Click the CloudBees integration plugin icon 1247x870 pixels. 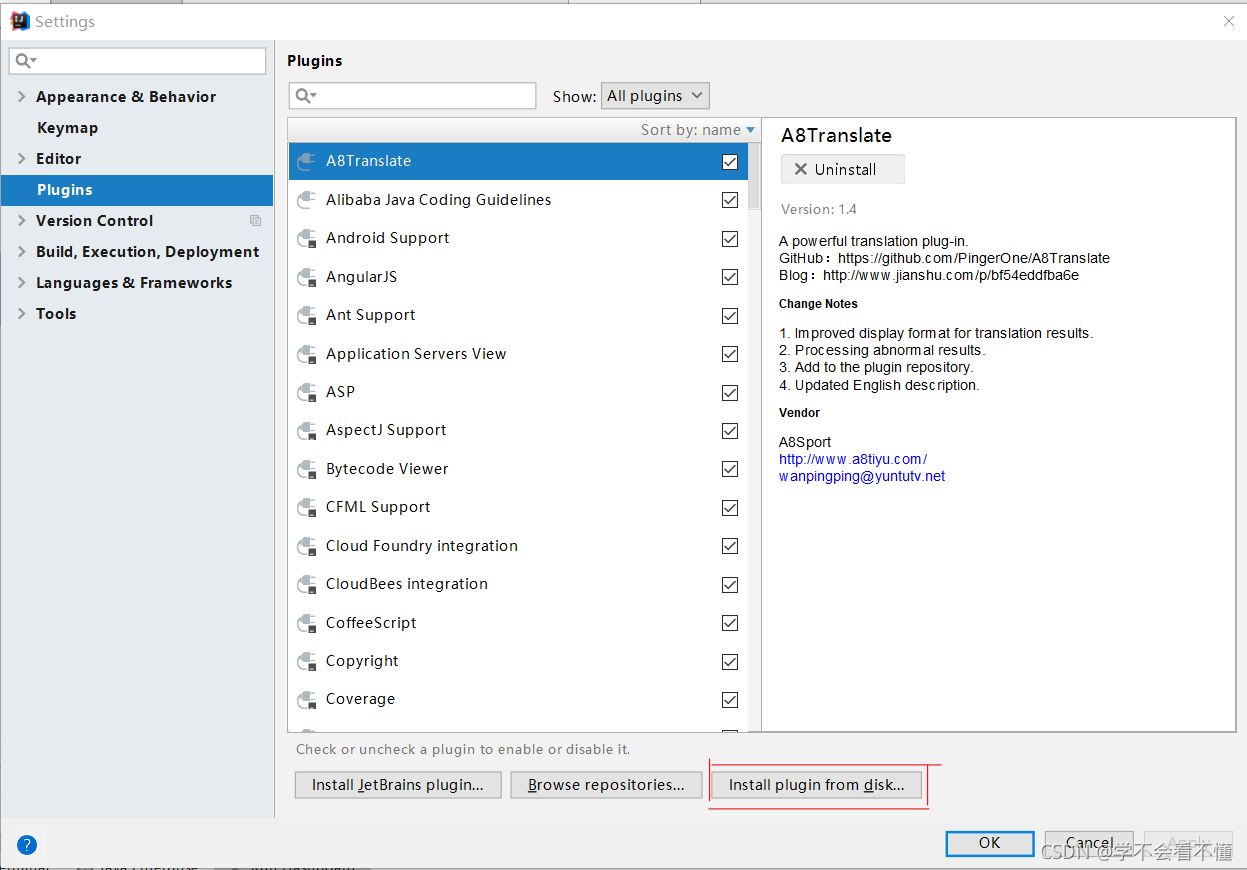tap(308, 585)
